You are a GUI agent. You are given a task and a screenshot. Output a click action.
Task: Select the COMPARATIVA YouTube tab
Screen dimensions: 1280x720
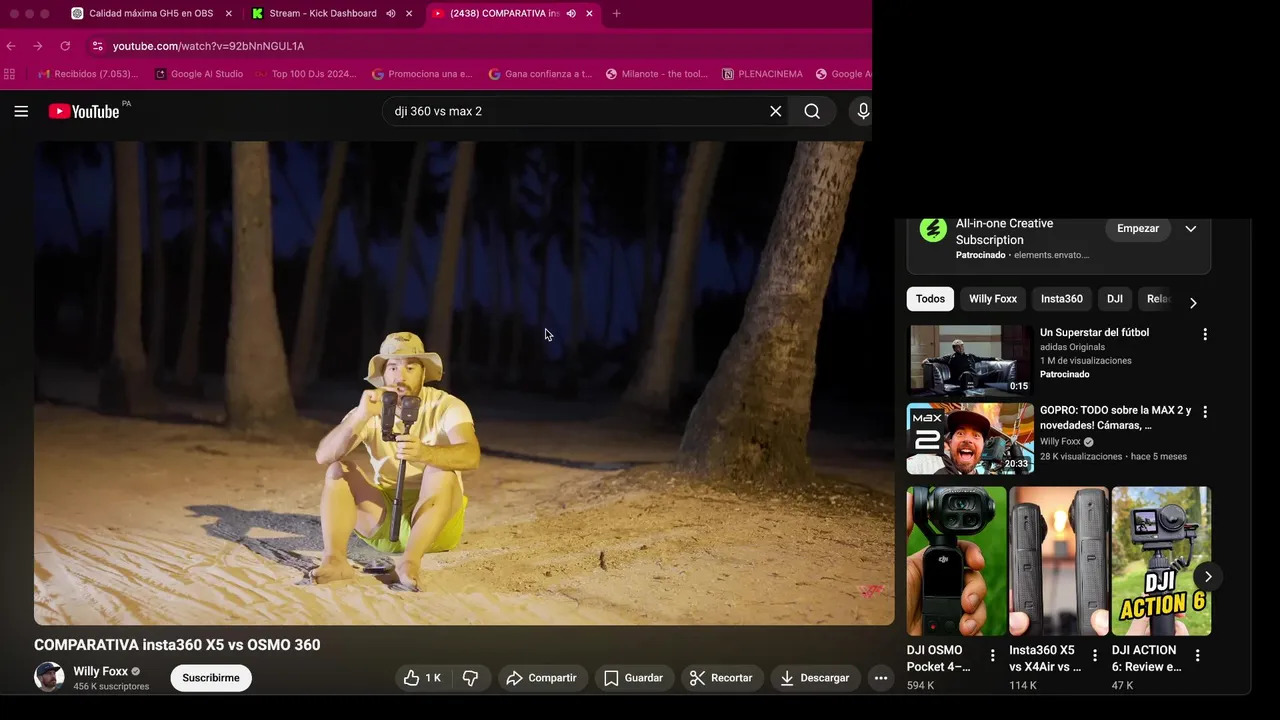pyautogui.click(x=503, y=13)
